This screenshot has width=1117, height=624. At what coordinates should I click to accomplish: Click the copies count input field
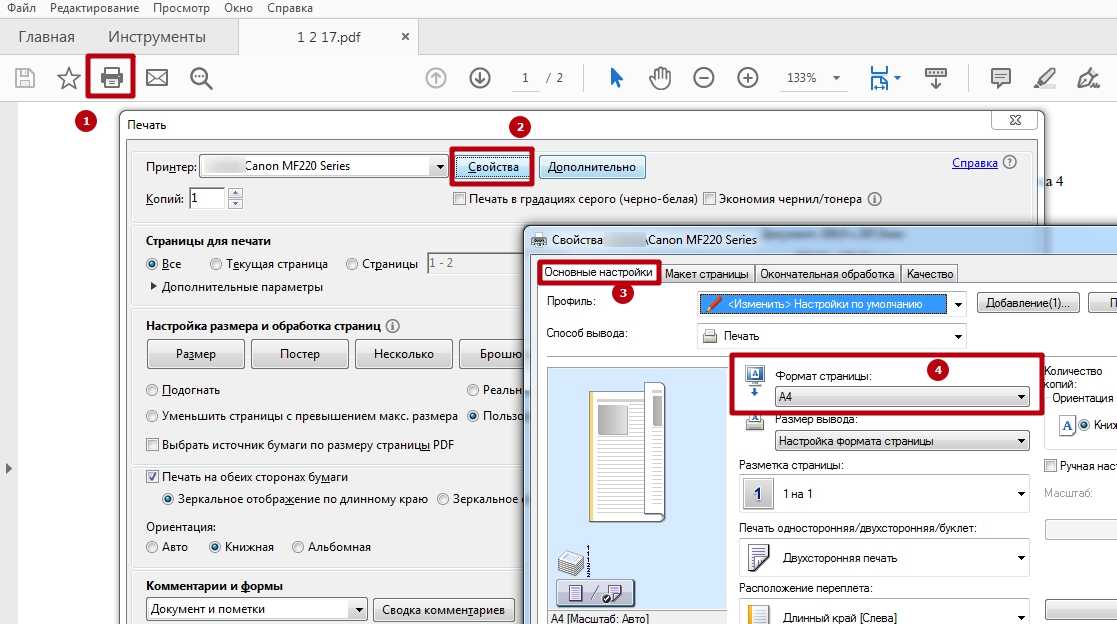point(207,198)
